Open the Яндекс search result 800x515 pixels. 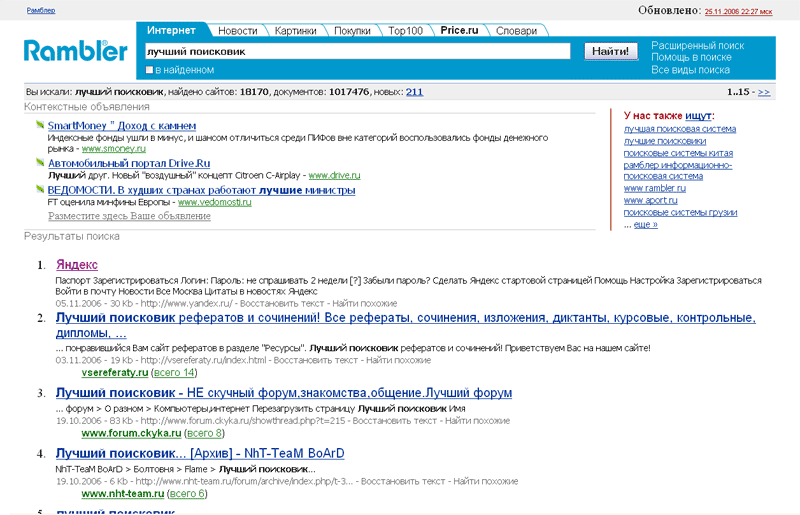pyautogui.click(x=76, y=264)
